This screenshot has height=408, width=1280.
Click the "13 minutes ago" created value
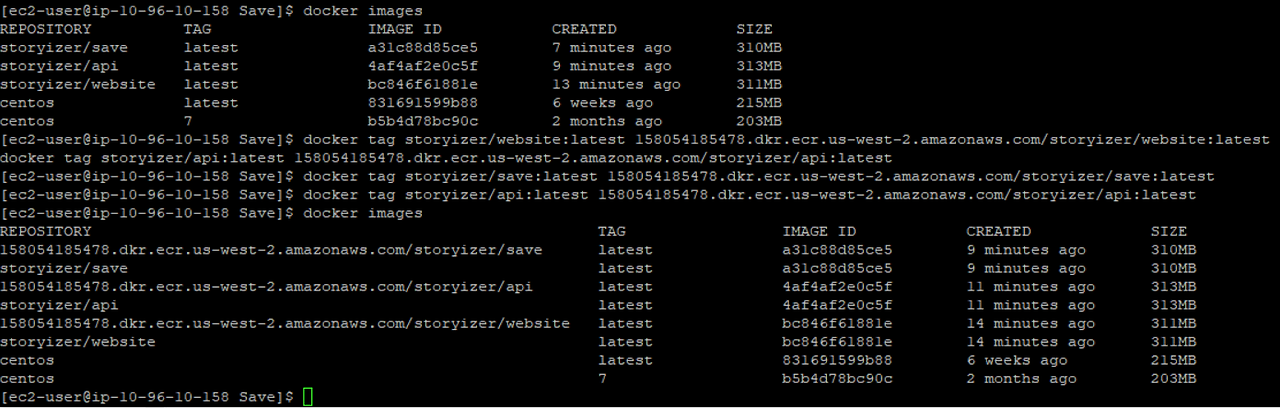pyautogui.click(x=616, y=85)
